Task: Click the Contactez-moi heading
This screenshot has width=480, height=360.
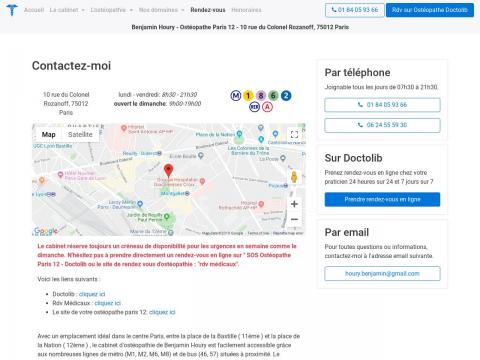Action: click(x=71, y=66)
